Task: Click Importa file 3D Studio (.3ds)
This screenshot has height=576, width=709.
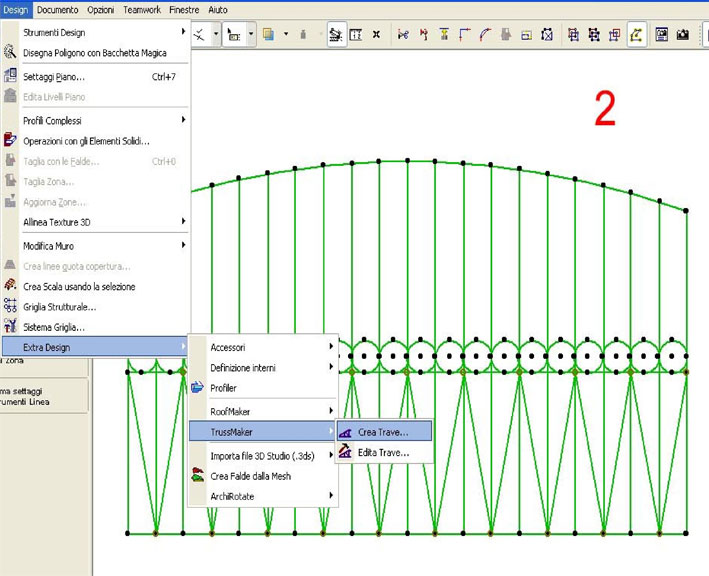Action: tap(264, 456)
